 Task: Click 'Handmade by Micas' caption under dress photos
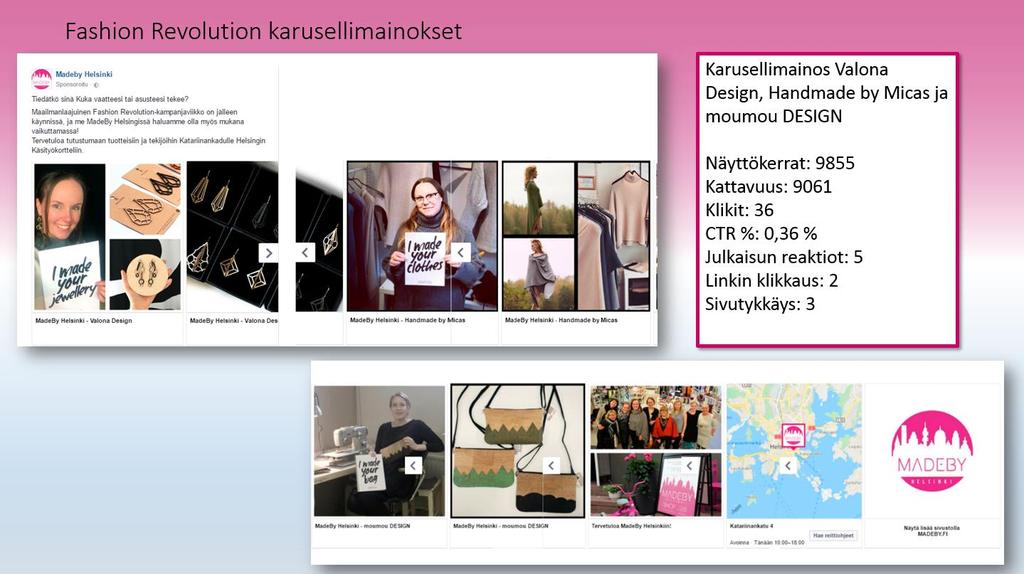tap(561, 320)
